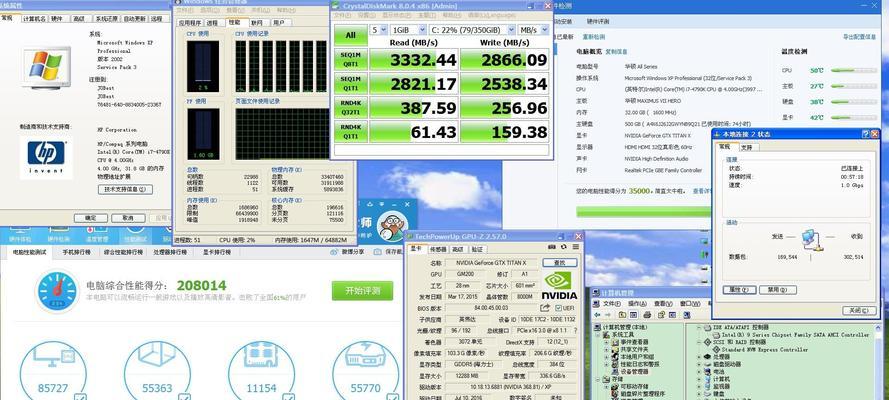This screenshot has height=400, width=889.
Task: Toggle the UEFI checkbox in GPU-Z
Action: tap(558, 308)
